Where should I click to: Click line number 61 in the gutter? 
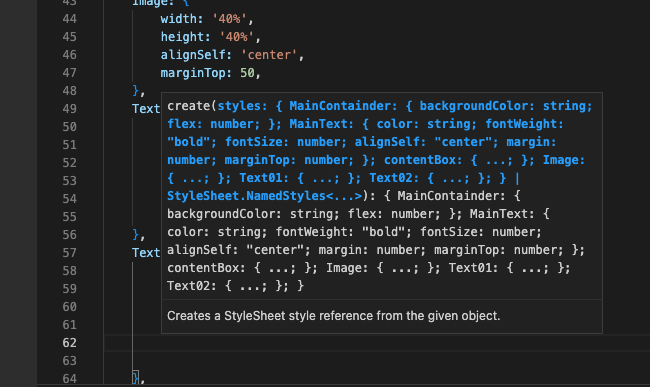[x=70, y=325]
